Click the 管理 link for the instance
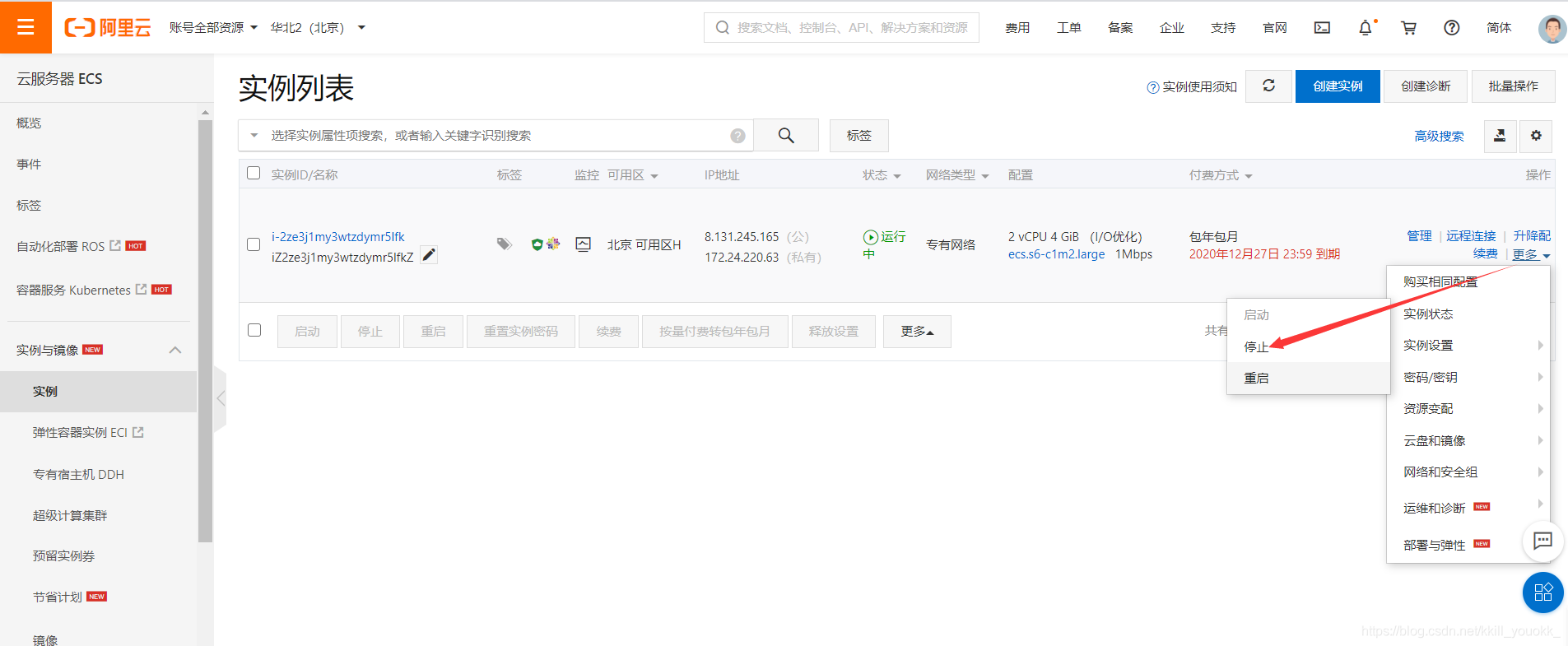Screen dimensions: 1568x646 point(1419,236)
